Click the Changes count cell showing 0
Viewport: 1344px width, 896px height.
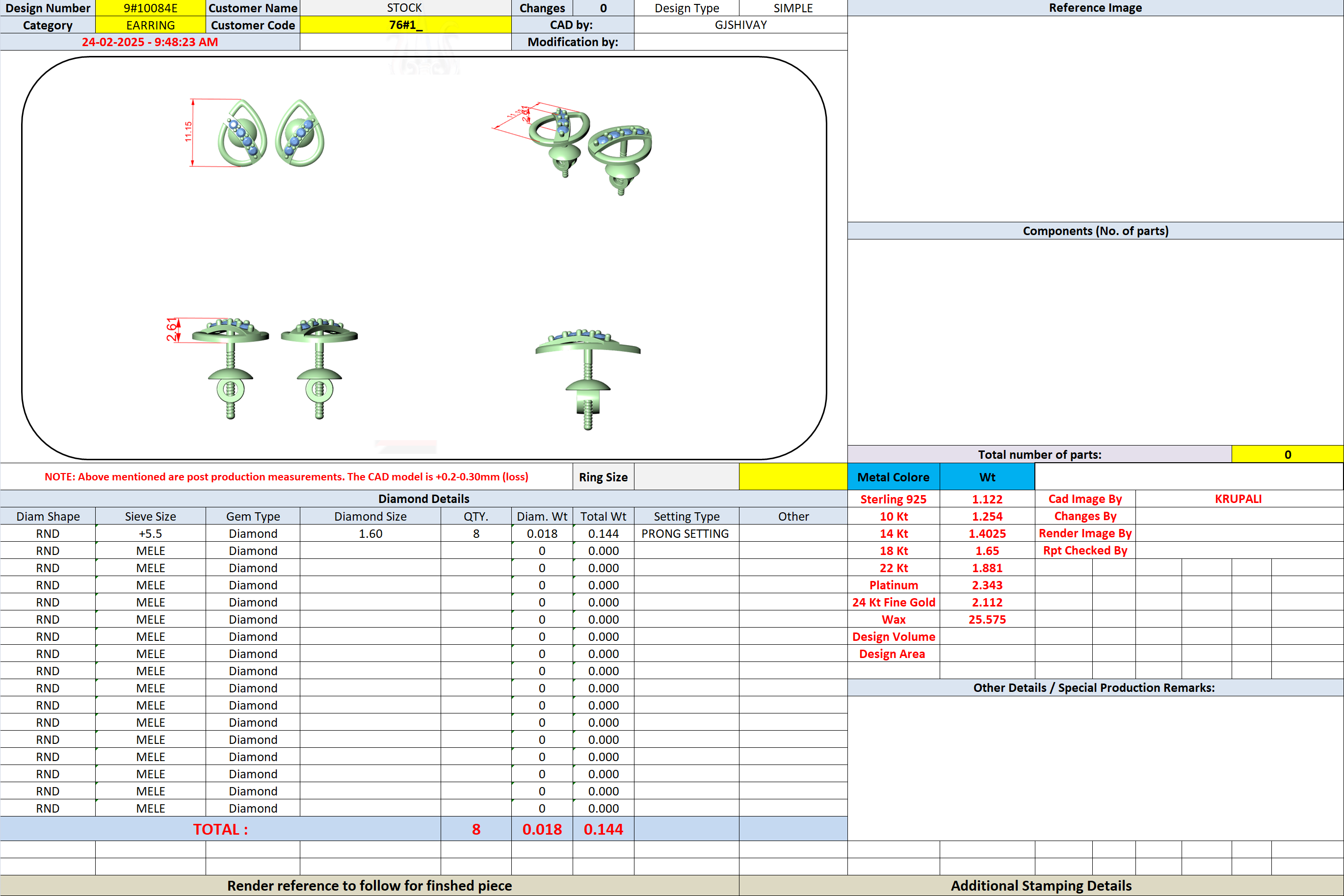[x=604, y=8]
